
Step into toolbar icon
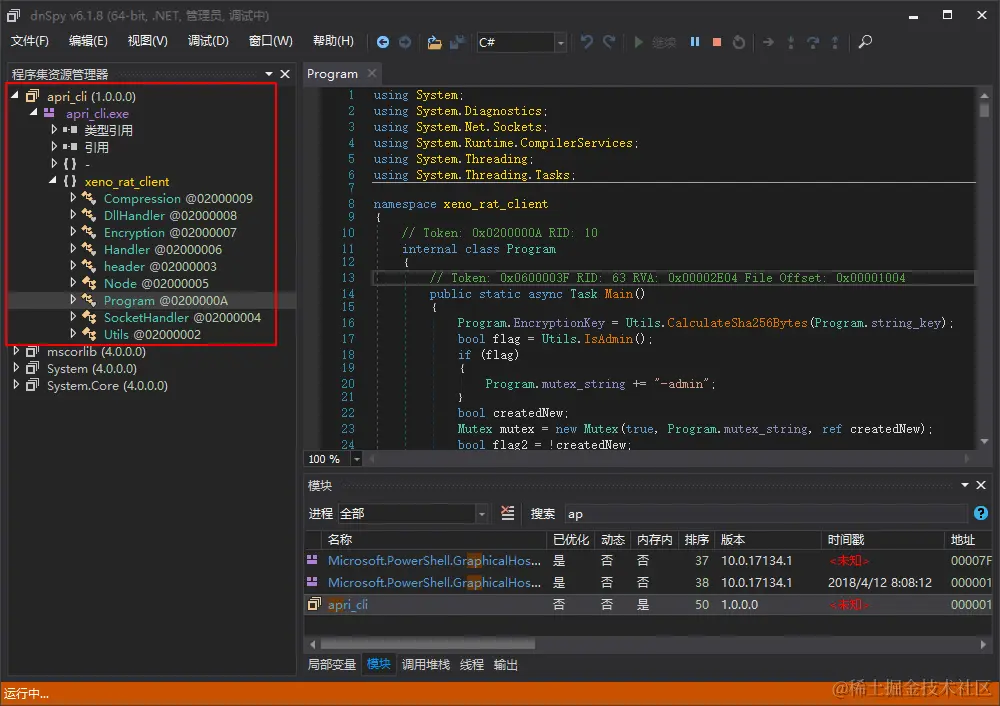click(791, 42)
